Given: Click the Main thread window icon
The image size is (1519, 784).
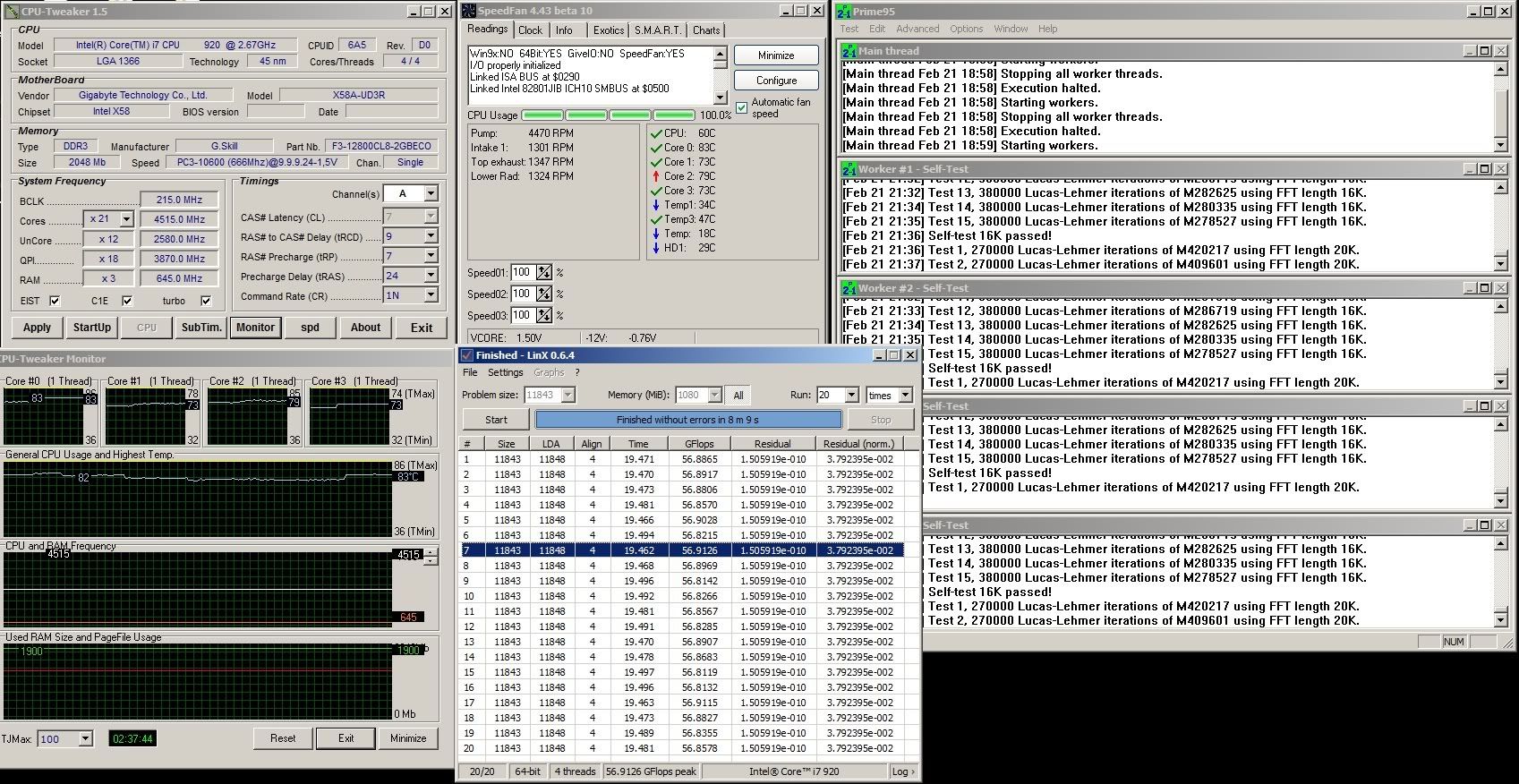Looking at the screenshot, I should click(849, 51).
